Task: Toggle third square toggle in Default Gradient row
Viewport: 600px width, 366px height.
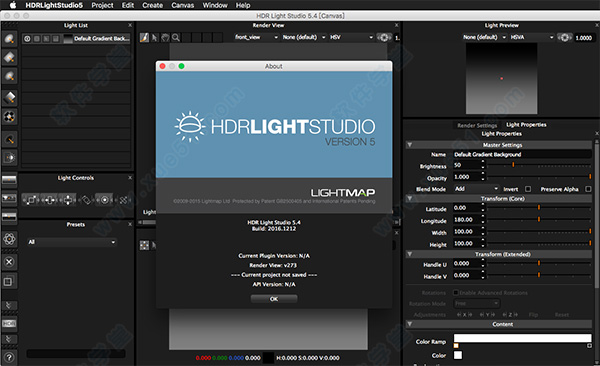Action: click(46, 39)
